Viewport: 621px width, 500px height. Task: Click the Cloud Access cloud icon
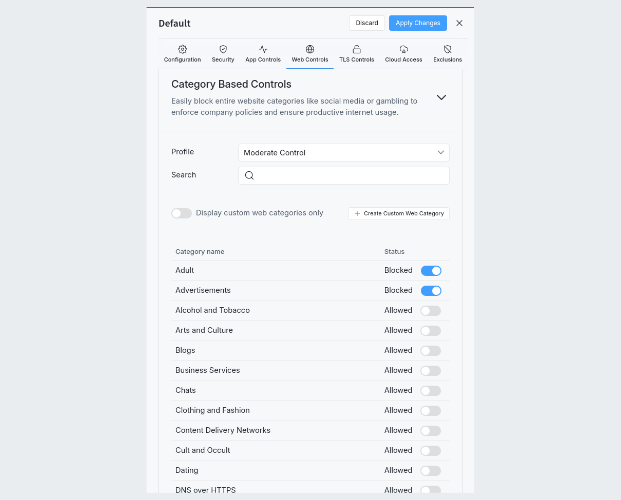pyautogui.click(x=403, y=48)
